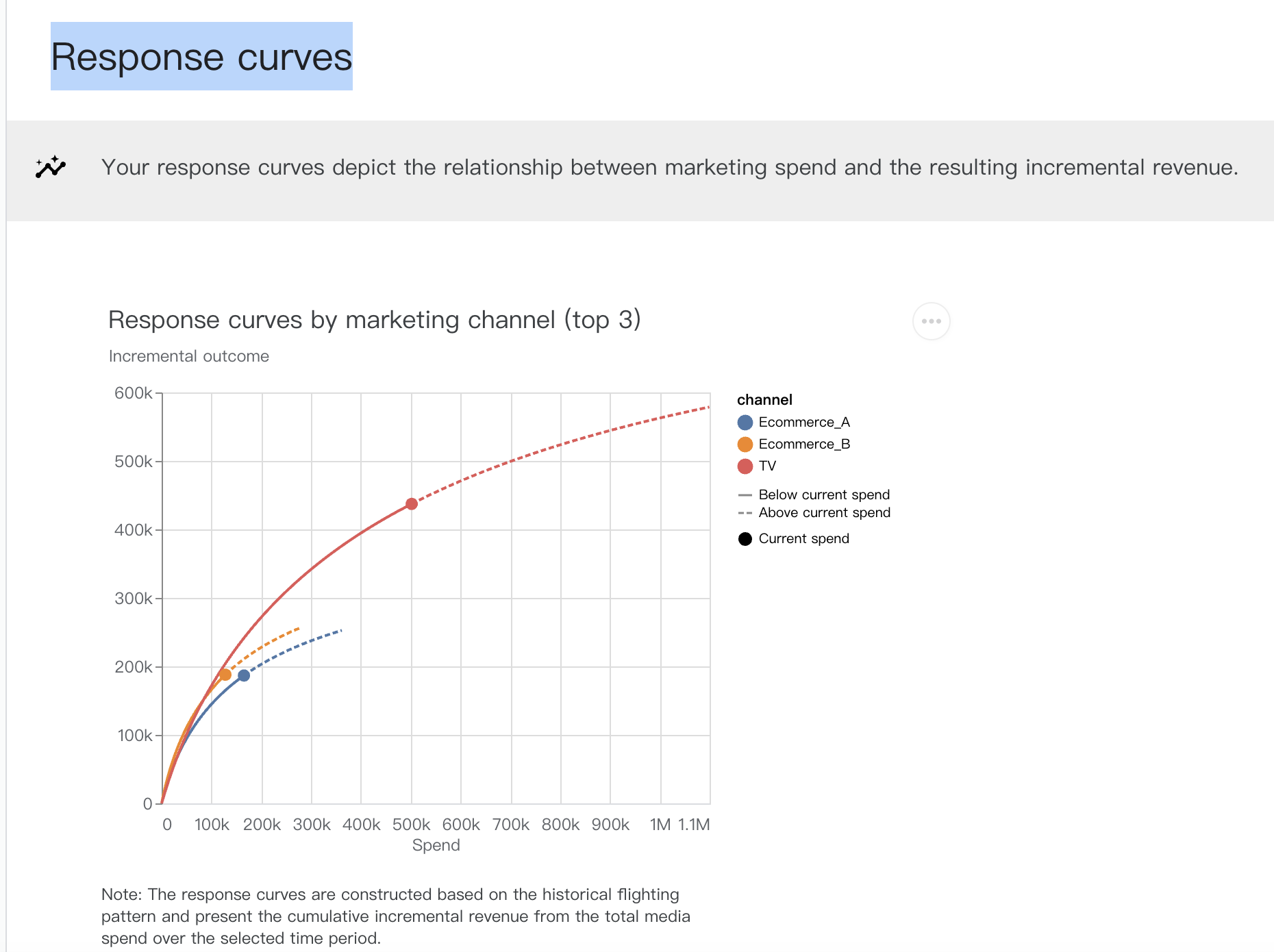Open the chart options ellipsis menu
1274x952 pixels.
[931, 321]
